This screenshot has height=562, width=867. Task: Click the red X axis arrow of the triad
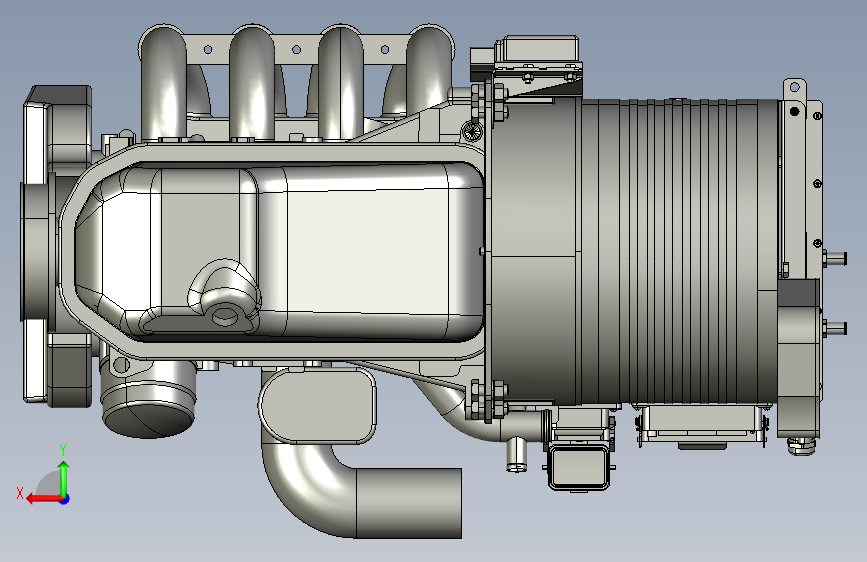coord(44,499)
